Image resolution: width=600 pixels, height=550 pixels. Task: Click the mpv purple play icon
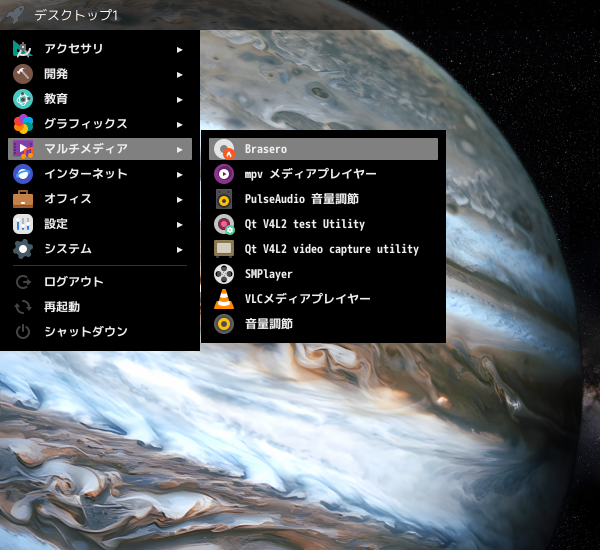[224, 174]
